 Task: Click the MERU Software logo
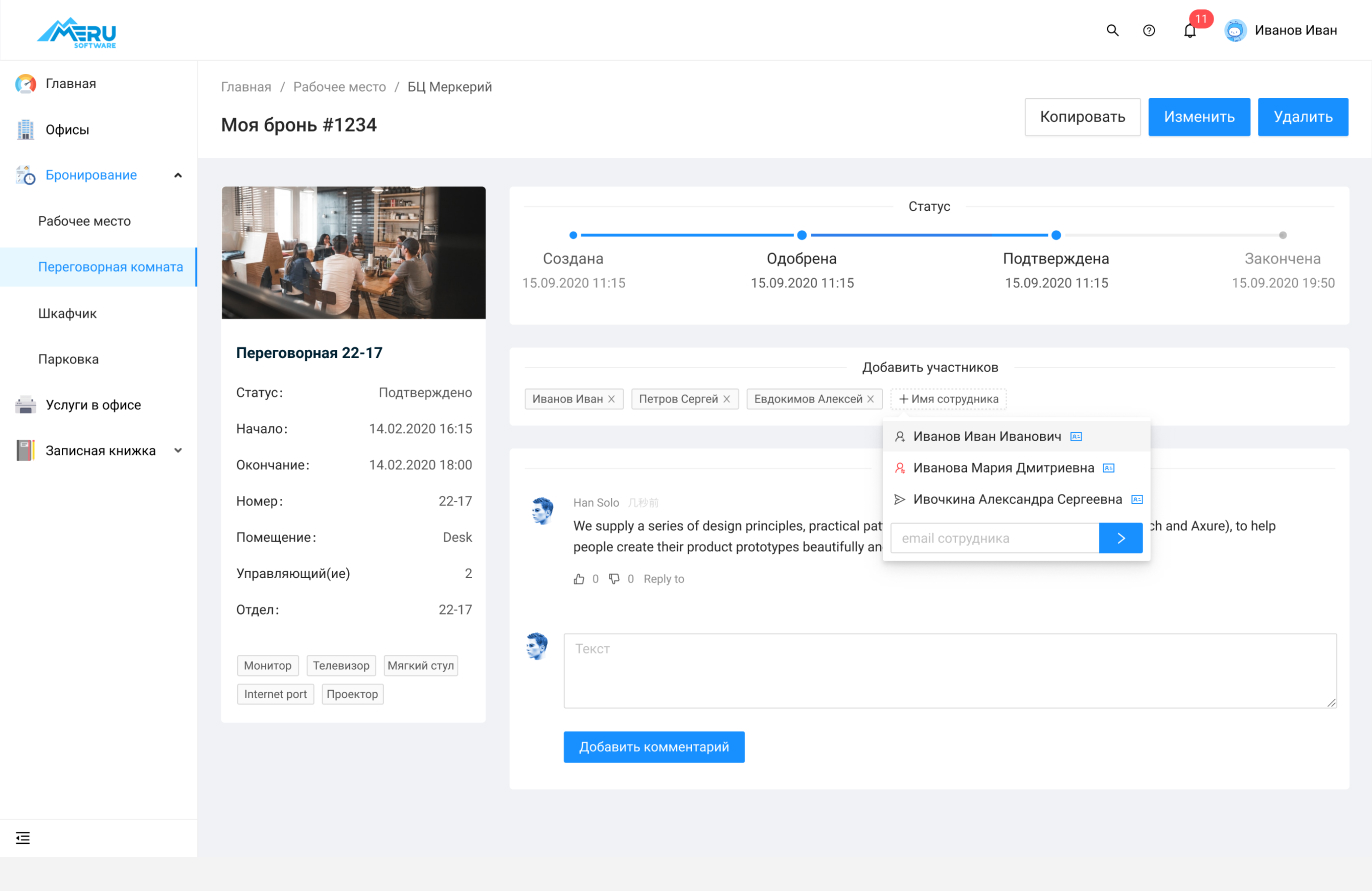click(78, 31)
